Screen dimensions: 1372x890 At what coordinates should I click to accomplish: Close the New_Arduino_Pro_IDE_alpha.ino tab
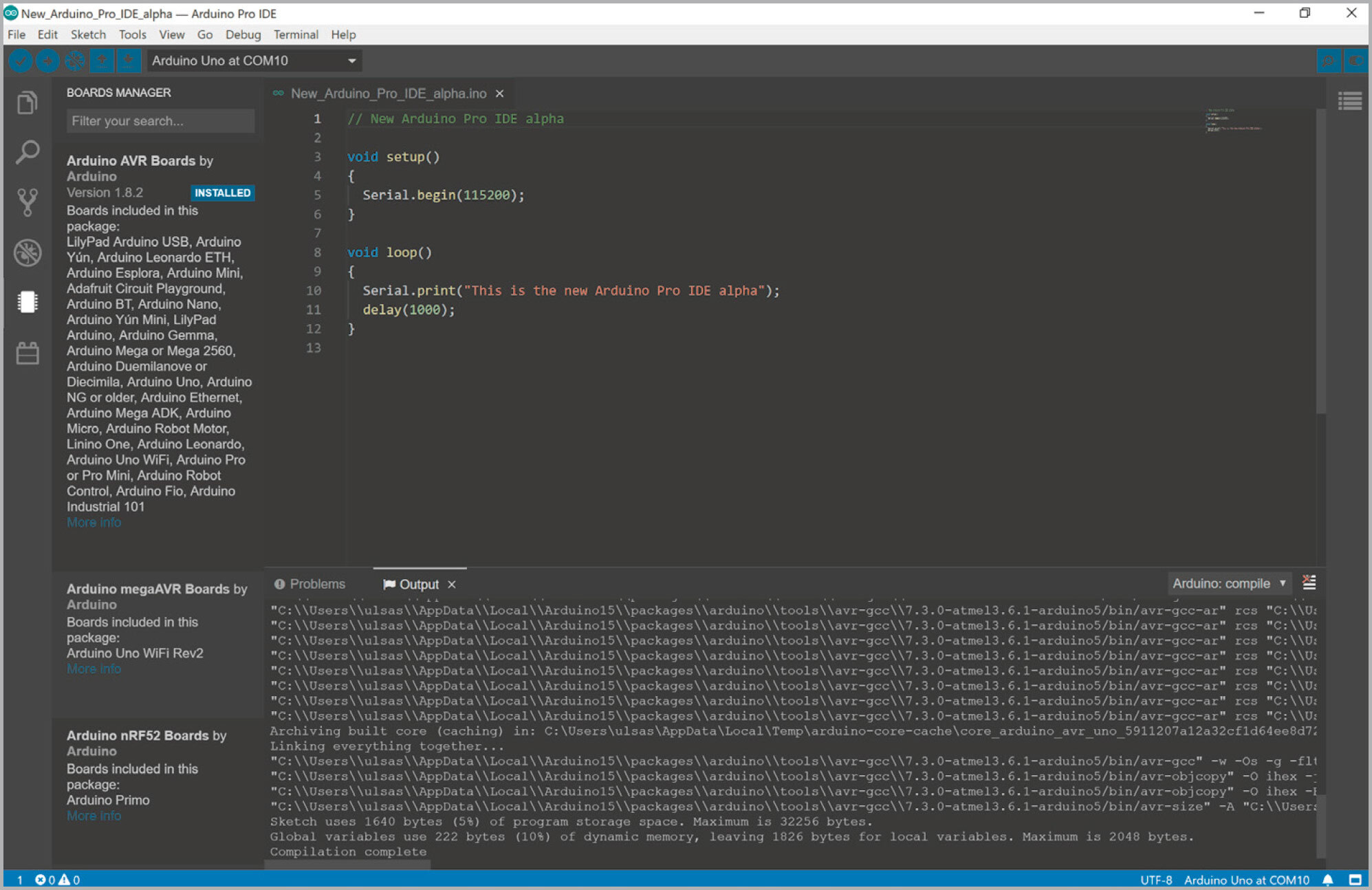pyautogui.click(x=499, y=94)
